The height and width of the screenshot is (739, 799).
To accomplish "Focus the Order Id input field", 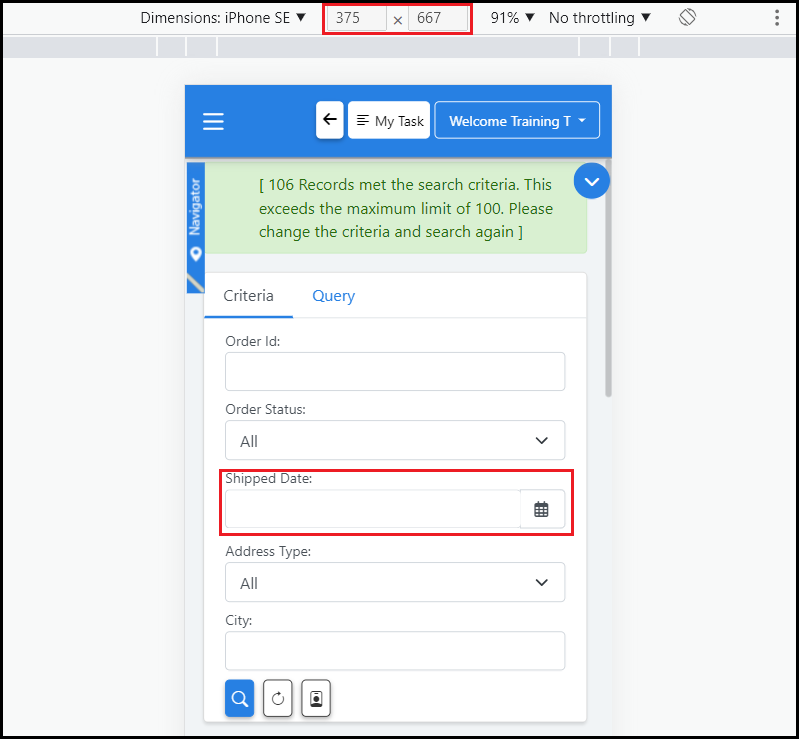I will 395,372.
